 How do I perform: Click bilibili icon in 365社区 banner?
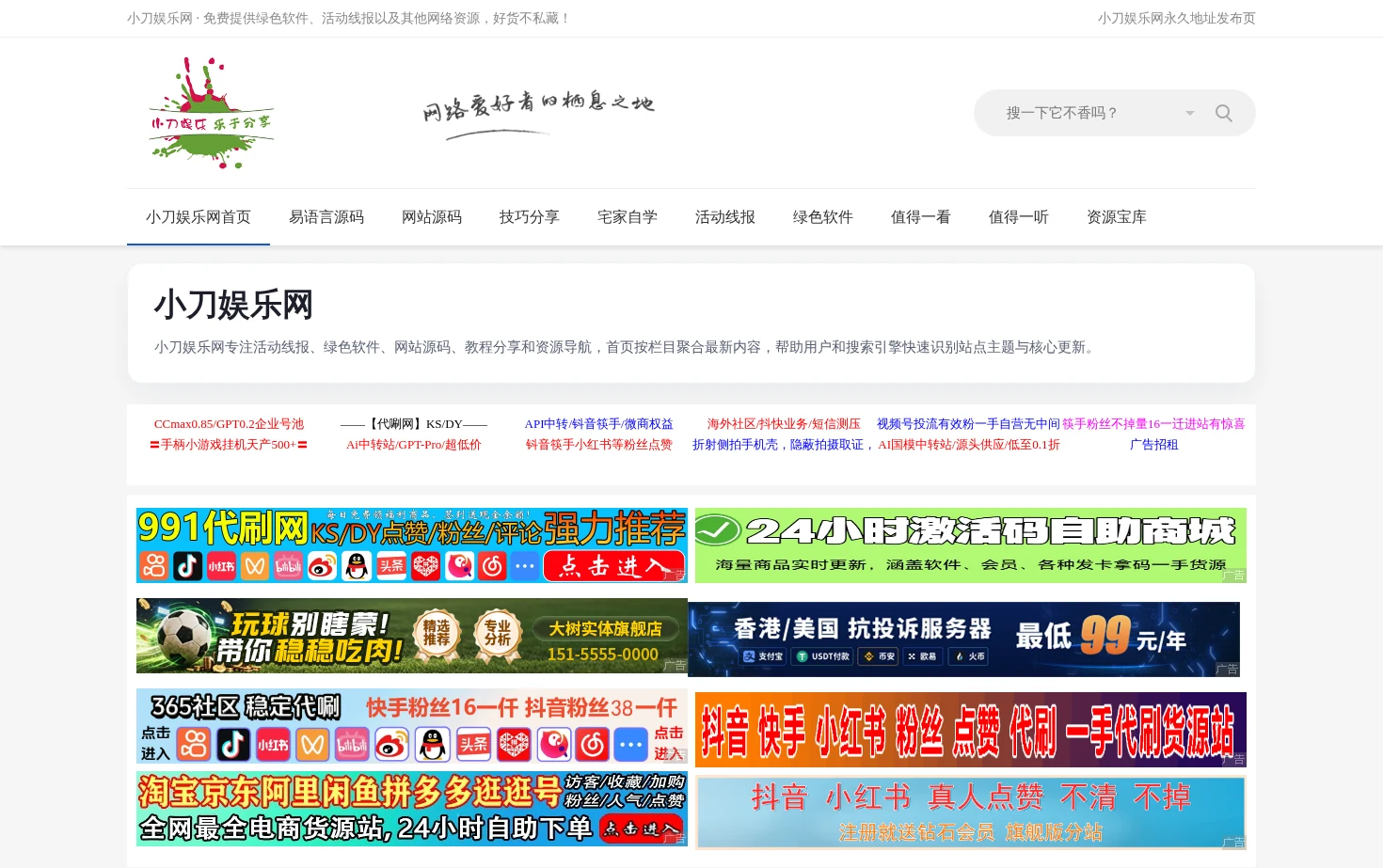click(x=352, y=744)
